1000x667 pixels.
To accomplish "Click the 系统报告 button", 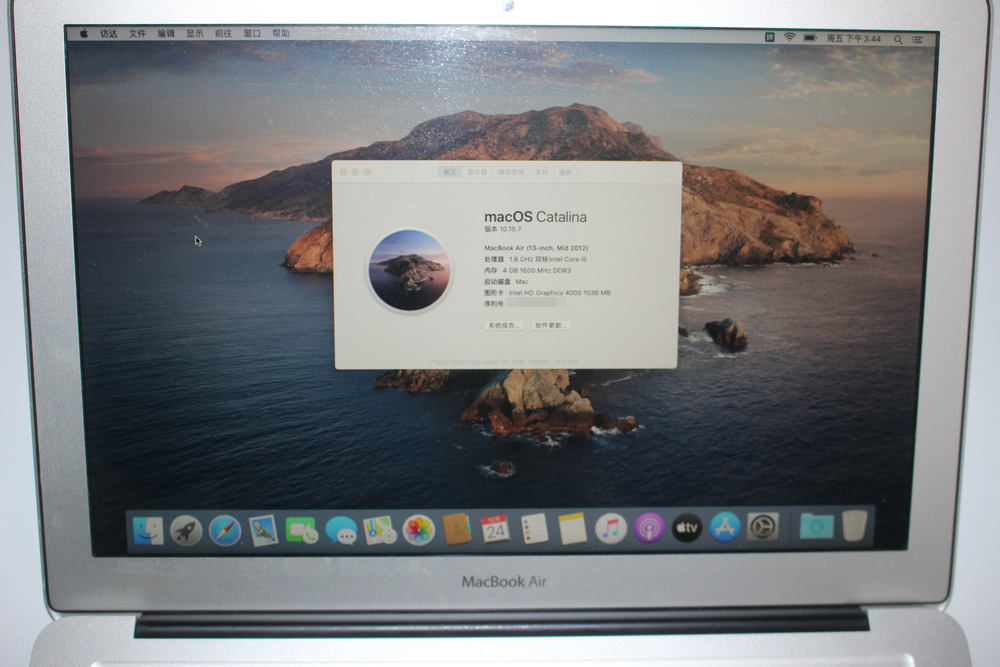I will 504,325.
